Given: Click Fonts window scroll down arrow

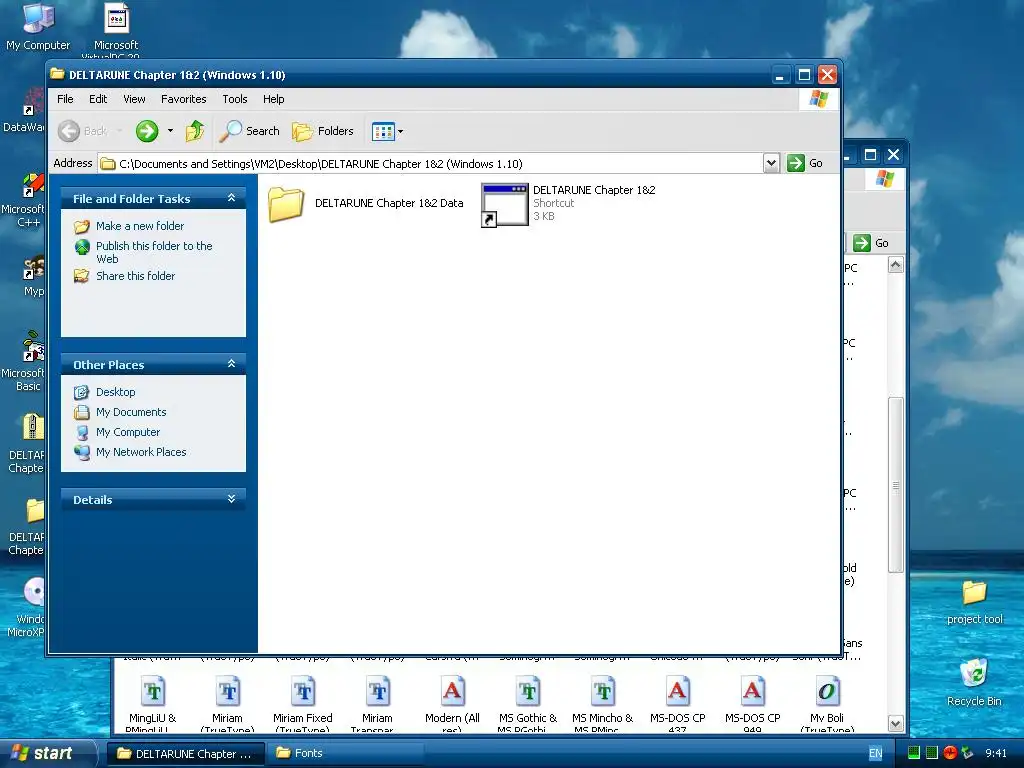Looking at the screenshot, I should (x=895, y=723).
